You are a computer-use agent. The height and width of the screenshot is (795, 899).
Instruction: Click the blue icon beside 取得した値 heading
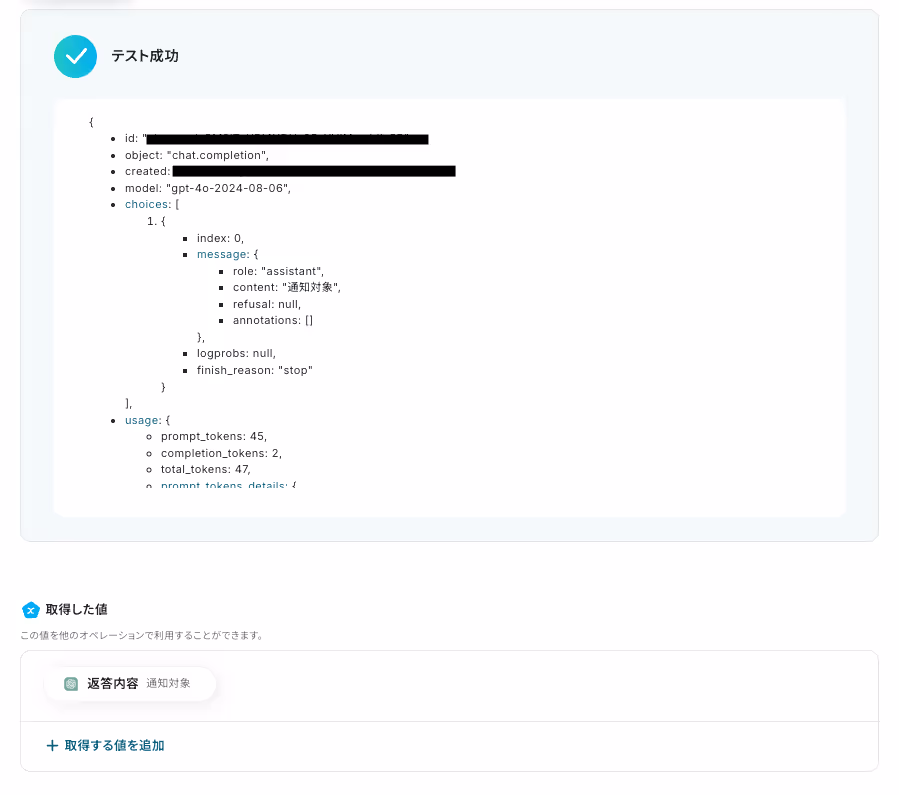[x=30, y=610]
